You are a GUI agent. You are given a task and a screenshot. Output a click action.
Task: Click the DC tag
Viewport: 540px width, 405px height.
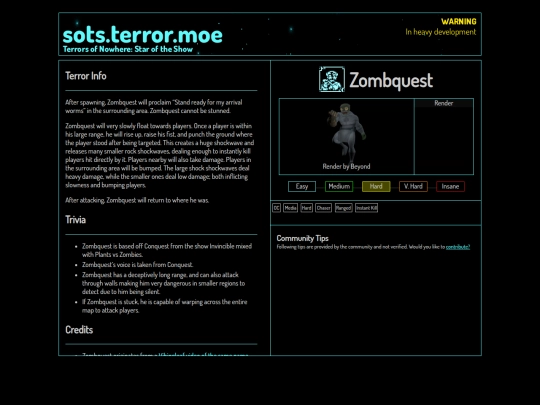(276, 208)
